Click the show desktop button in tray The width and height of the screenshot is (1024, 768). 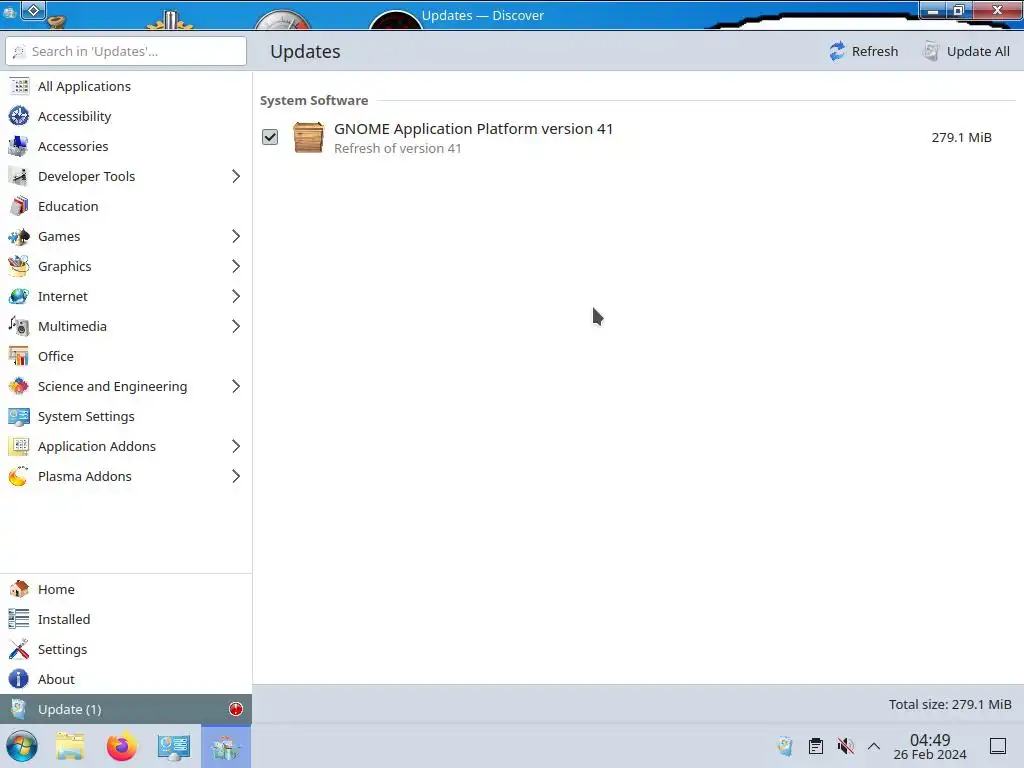pos(998,746)
